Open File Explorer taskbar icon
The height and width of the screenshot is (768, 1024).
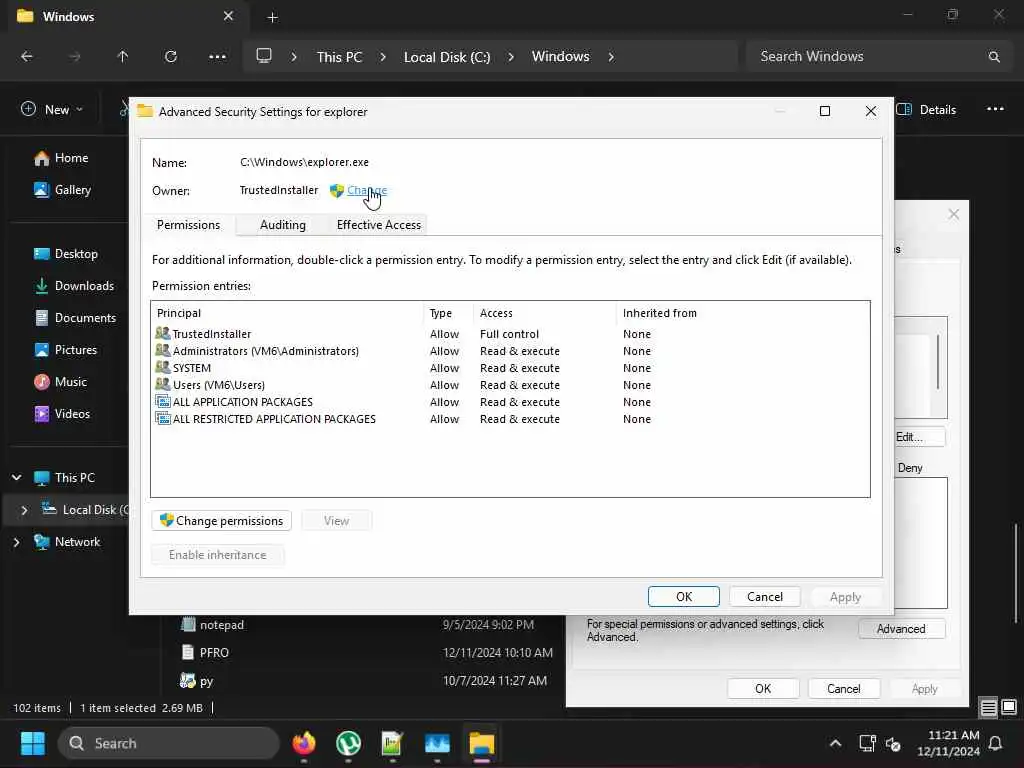click(x=481, y=743)
